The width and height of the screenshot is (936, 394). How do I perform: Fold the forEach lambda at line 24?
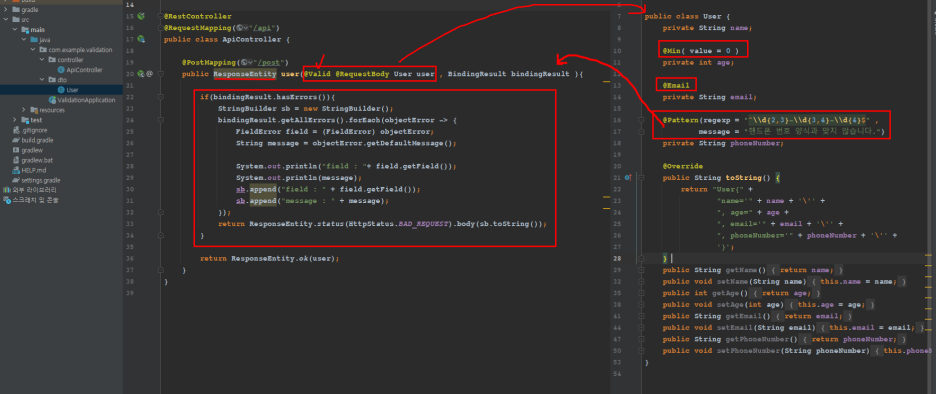(161, 120)
